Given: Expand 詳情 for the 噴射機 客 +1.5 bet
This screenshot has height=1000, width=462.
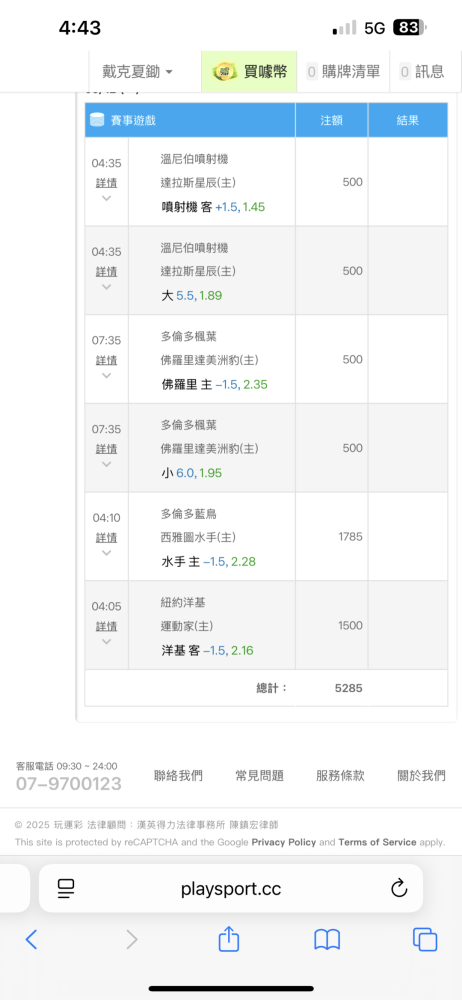Looking at the screenshot, I should [107, 183].
